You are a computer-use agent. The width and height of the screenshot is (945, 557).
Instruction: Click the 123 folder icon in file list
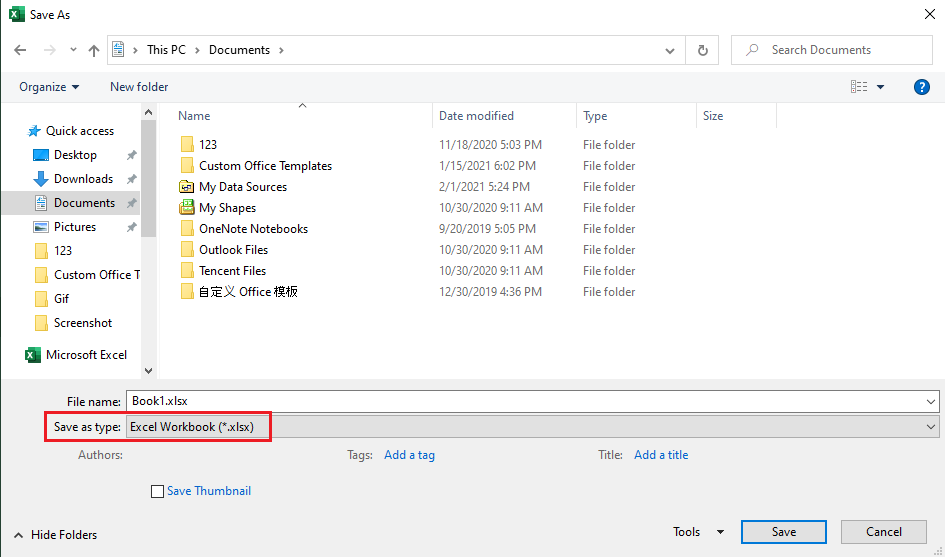[x=187, y=144]
